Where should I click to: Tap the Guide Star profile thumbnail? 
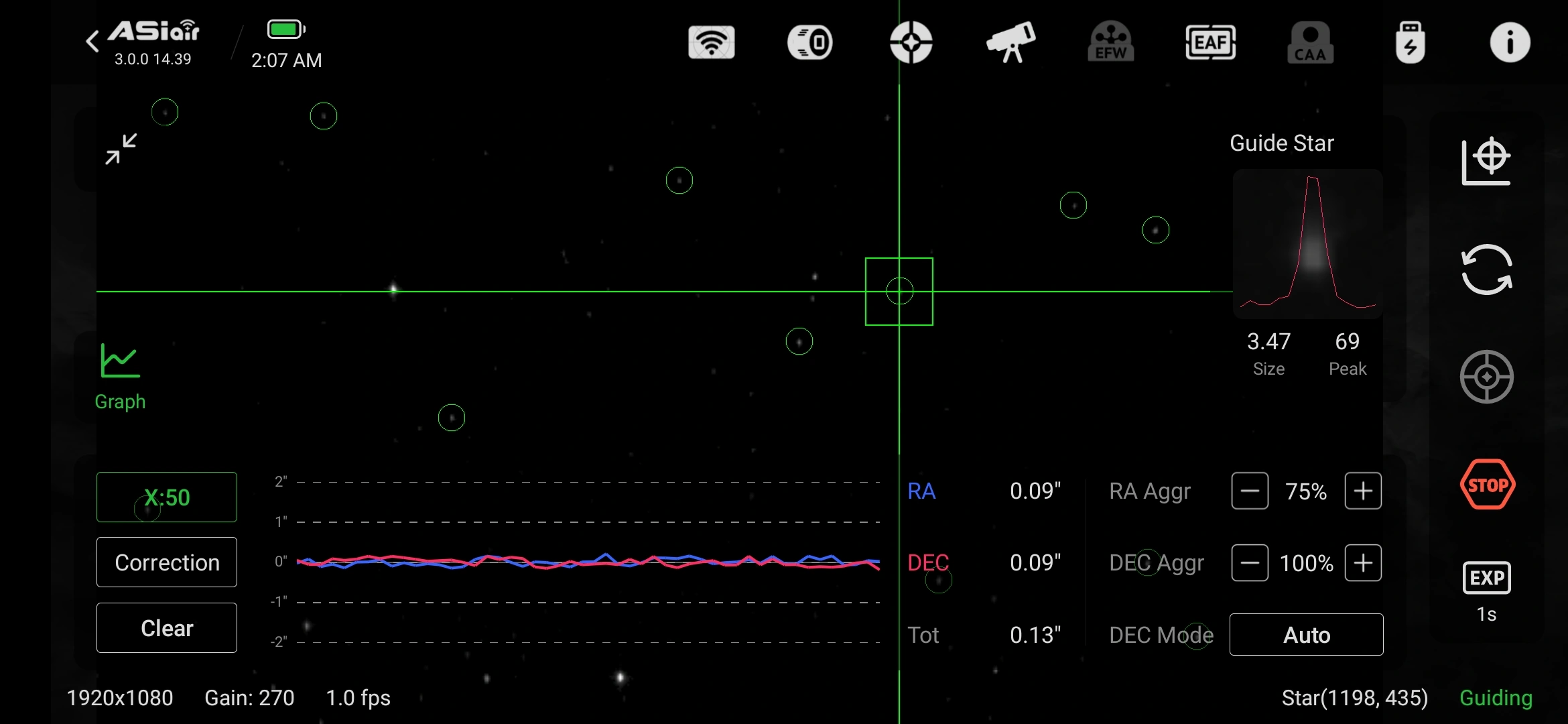click(1307, 243)
